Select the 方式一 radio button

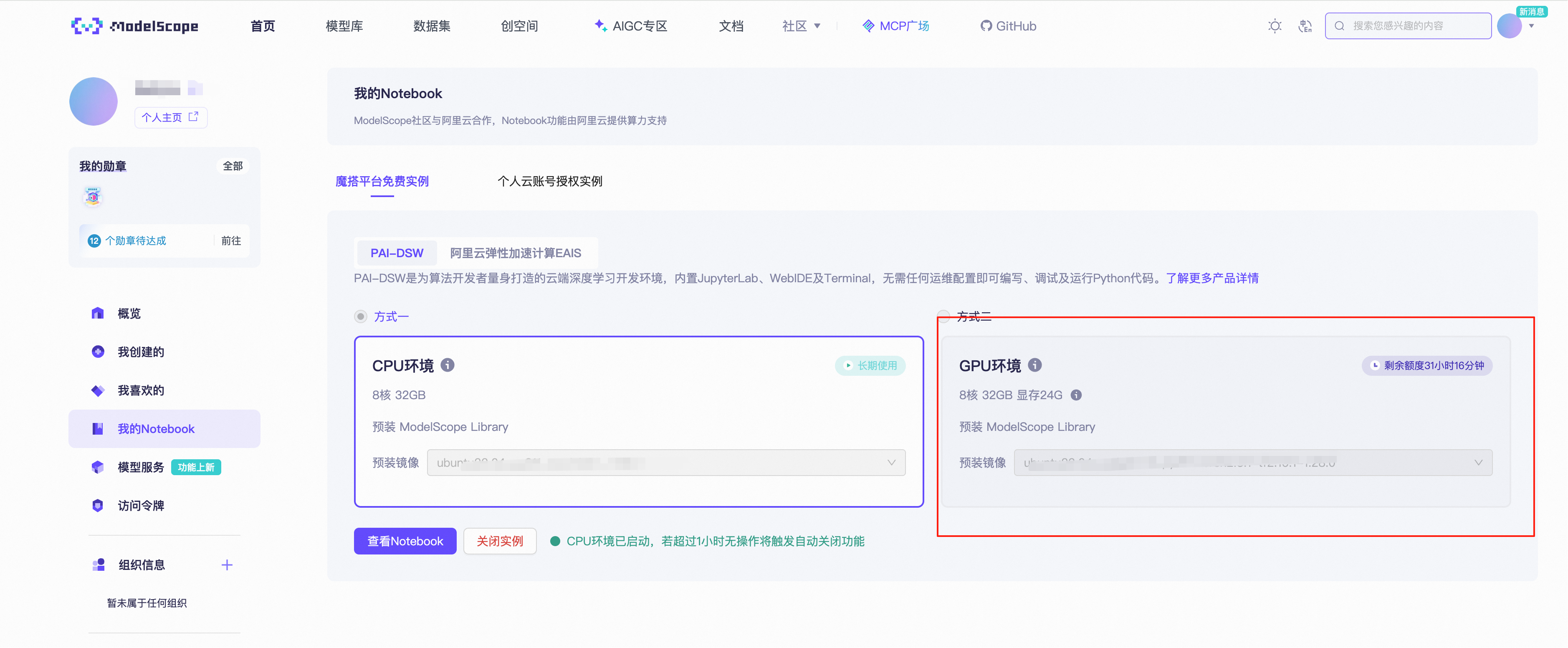360,316
